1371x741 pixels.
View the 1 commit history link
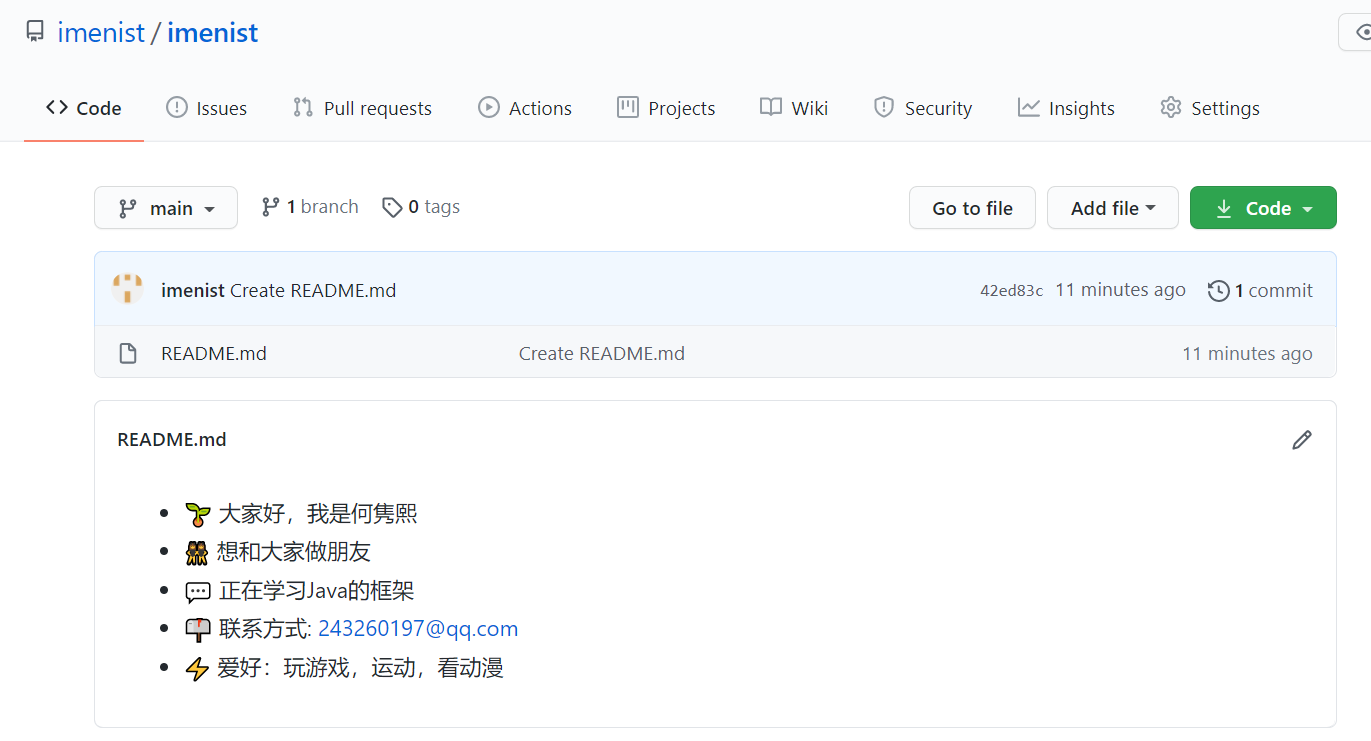pos(1261,291)
